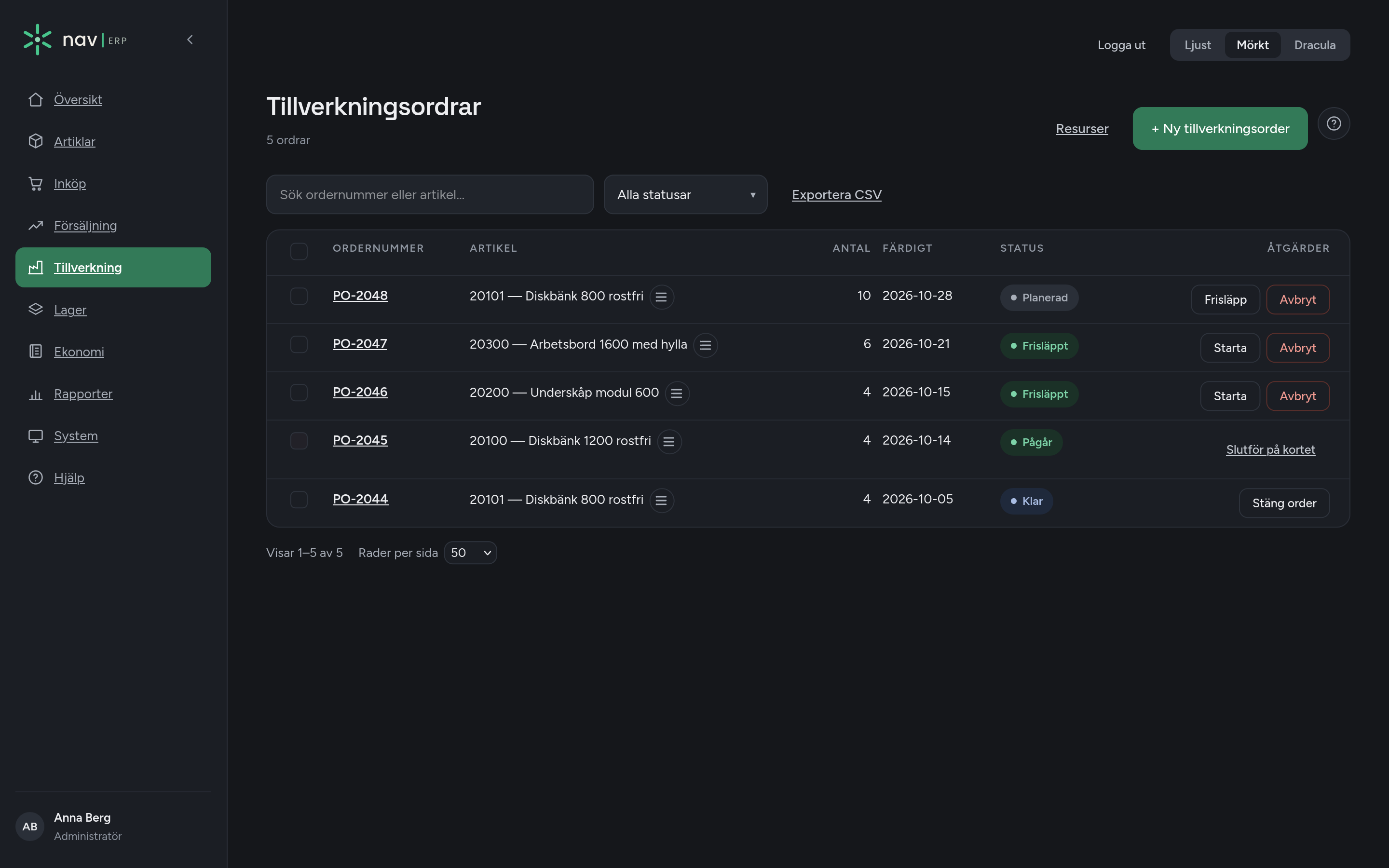This screenshot has width=1389, height=868.
Task: Open the row menu icon for Underskåp modul 600
Action: [x=677, y=393]
